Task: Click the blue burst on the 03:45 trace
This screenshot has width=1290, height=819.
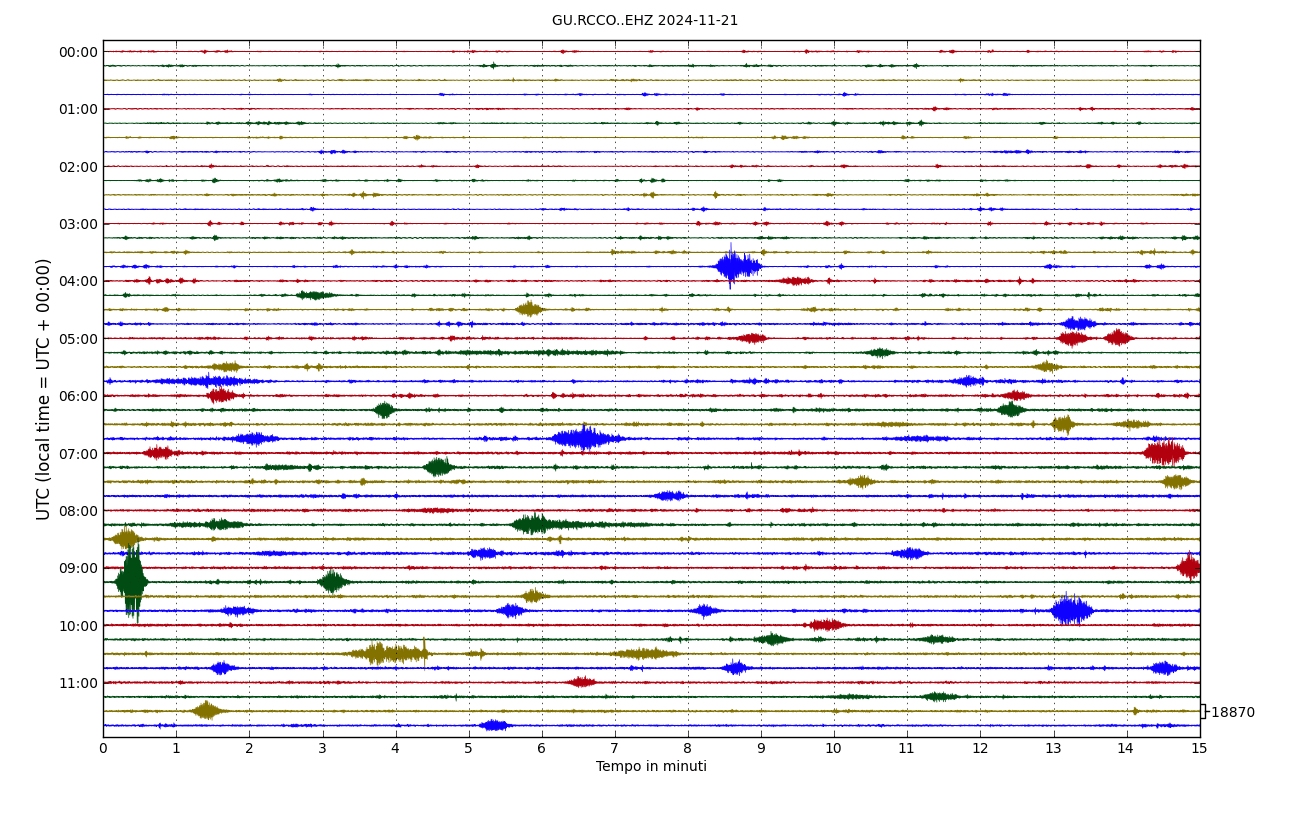Action: pos(738,266)
